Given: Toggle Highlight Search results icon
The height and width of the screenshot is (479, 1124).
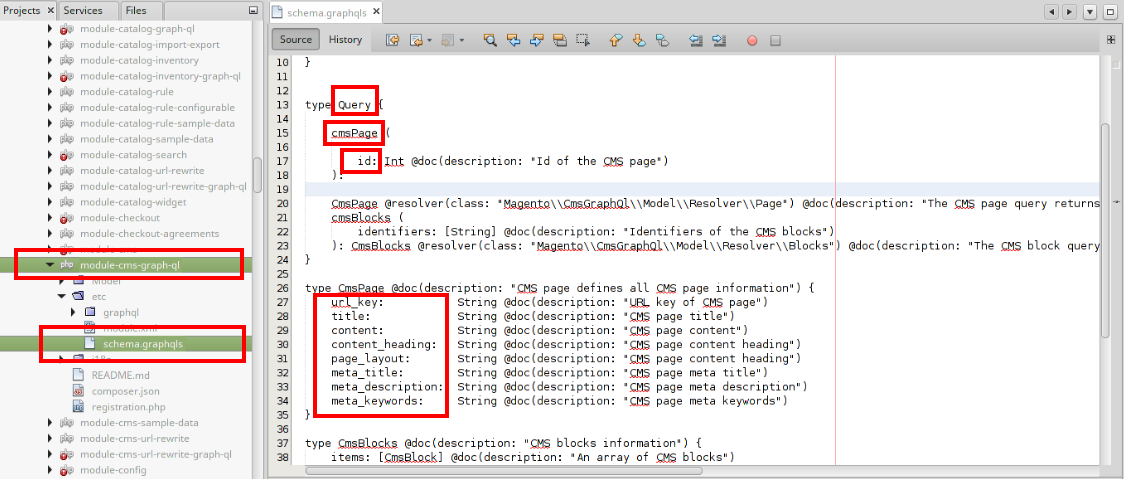Looking at the screenshot, I should [x=559, y=40].
